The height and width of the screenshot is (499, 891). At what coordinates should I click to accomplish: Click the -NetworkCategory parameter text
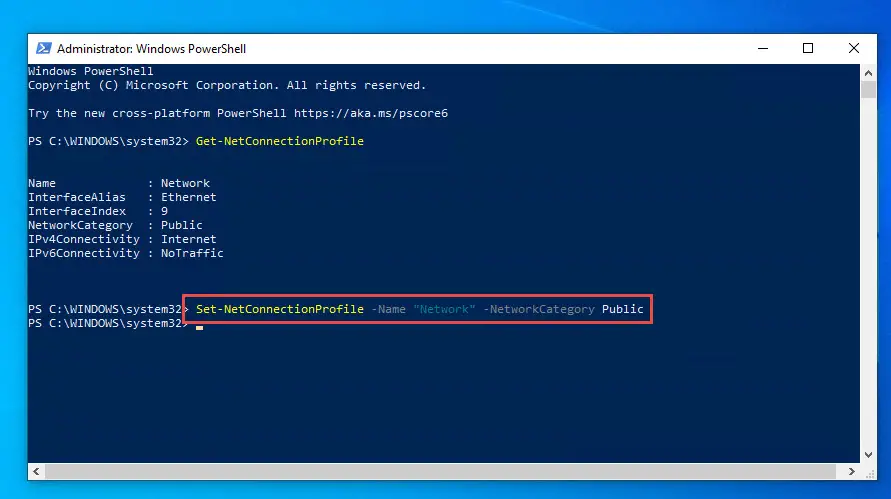[x=539, y=309]
